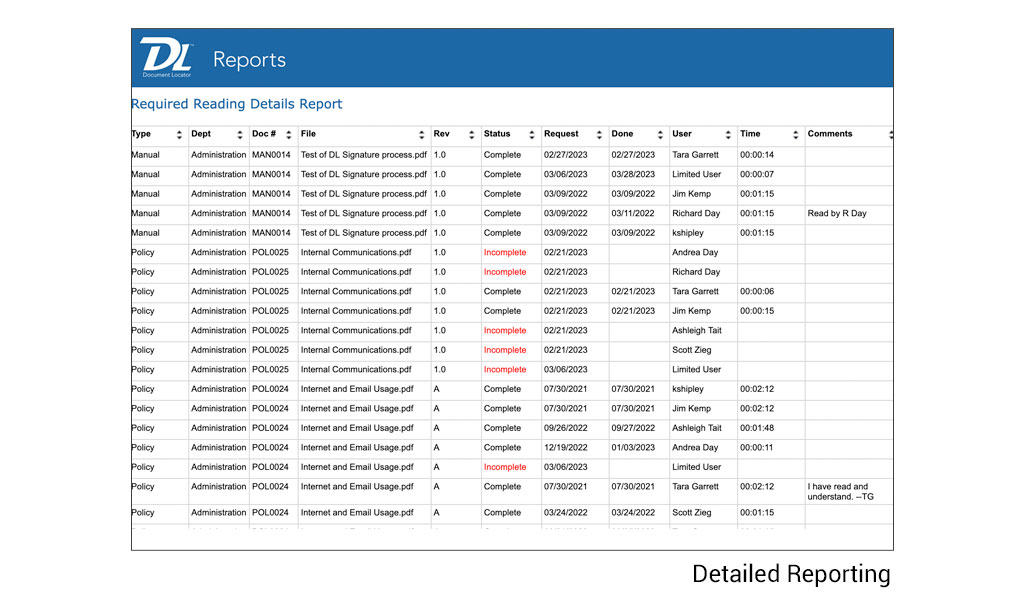This screenshot has width=1024, height=614.
Task: Select Ashleigh Tait in POL0024 row
Action: point(697,428)
